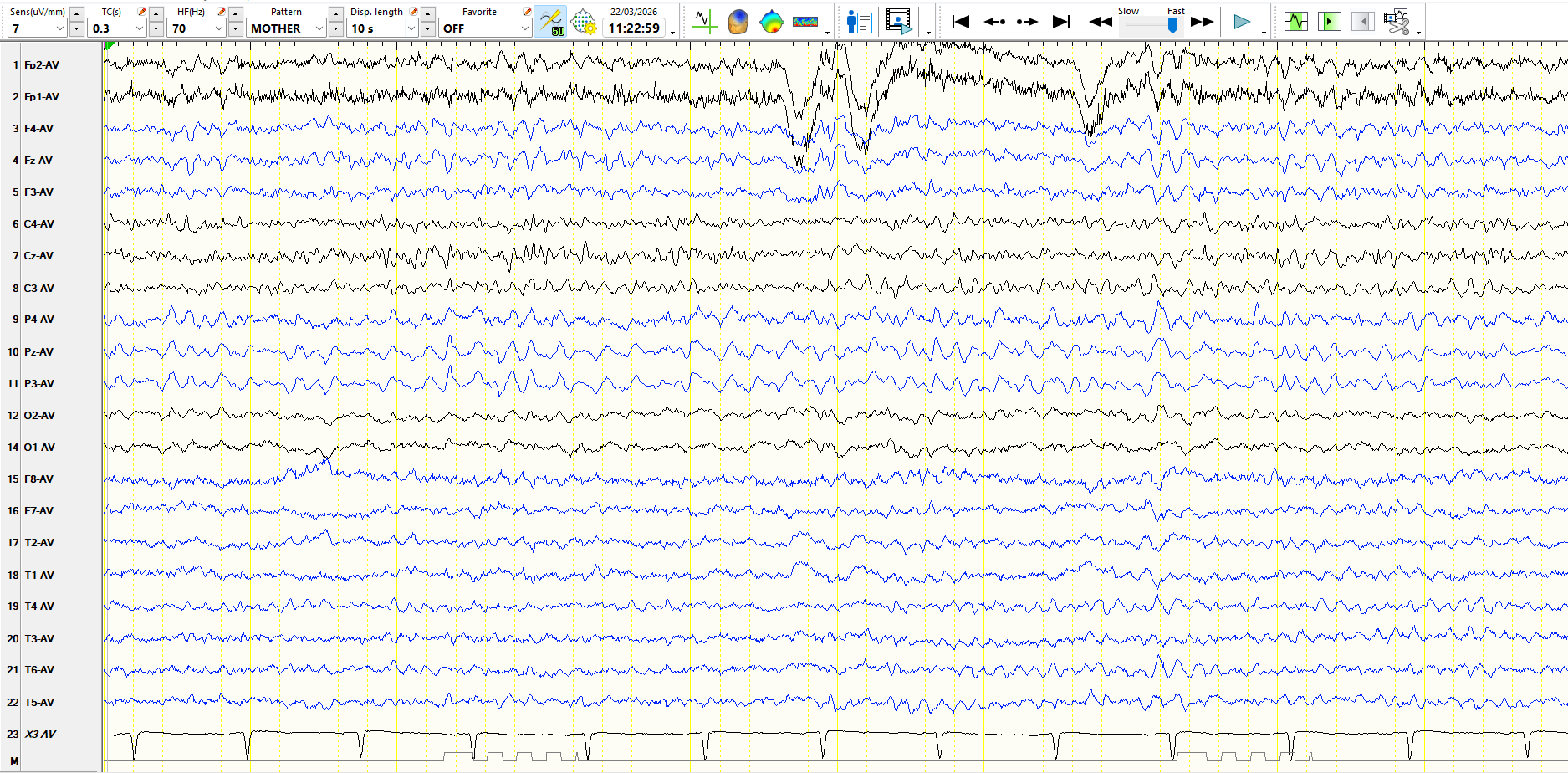Select the F4-AV channel label

click(38, 128)
